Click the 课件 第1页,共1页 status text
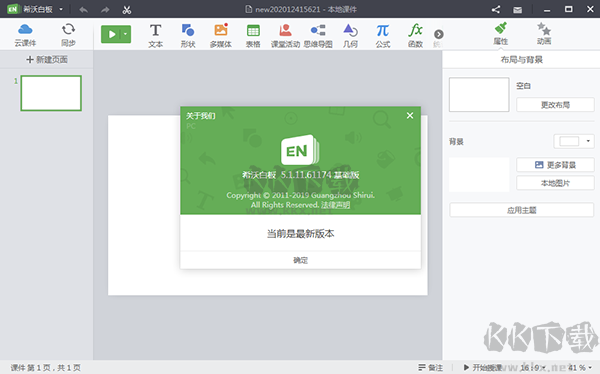 tap(46, 368)
